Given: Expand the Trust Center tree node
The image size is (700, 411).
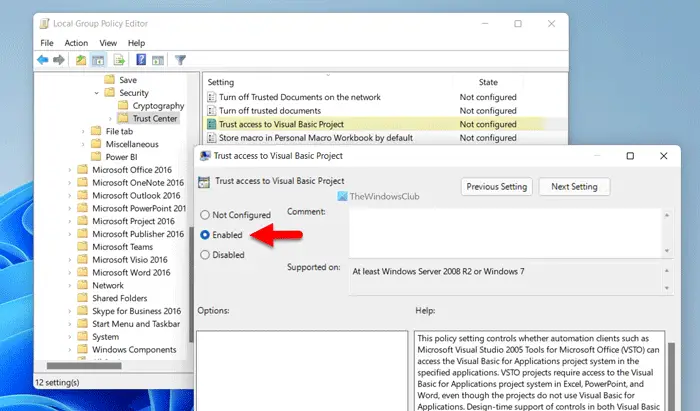Looking at the screenshot, I should click(x=110, y=119).
